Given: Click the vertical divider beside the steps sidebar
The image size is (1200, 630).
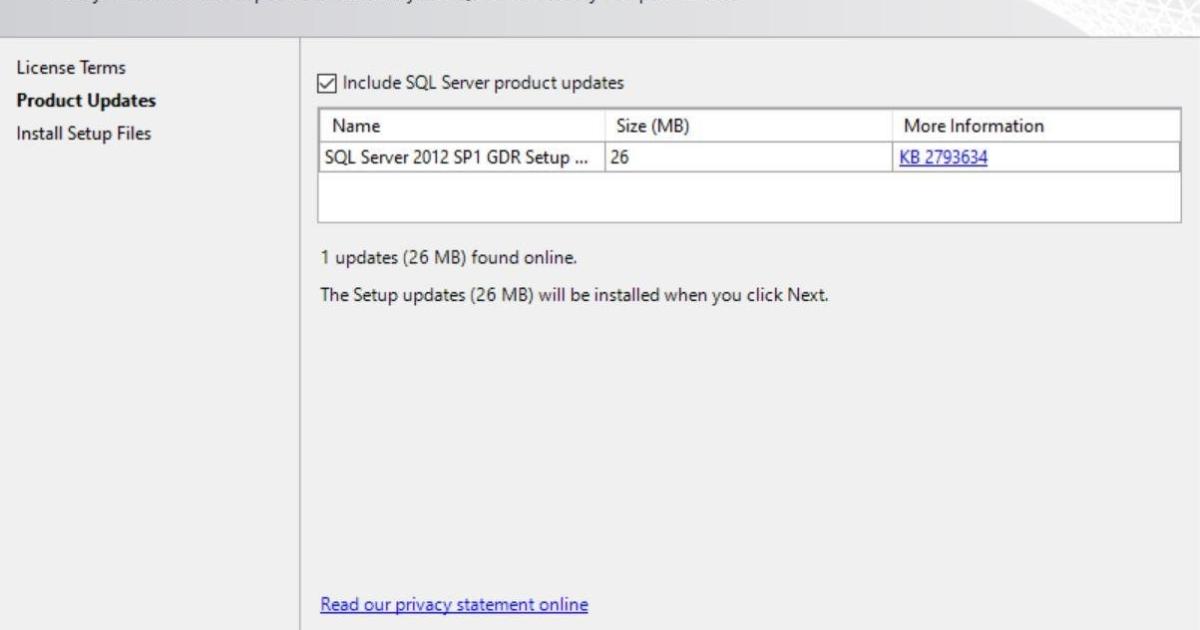Looking at the screenshot, I should 300,330.
